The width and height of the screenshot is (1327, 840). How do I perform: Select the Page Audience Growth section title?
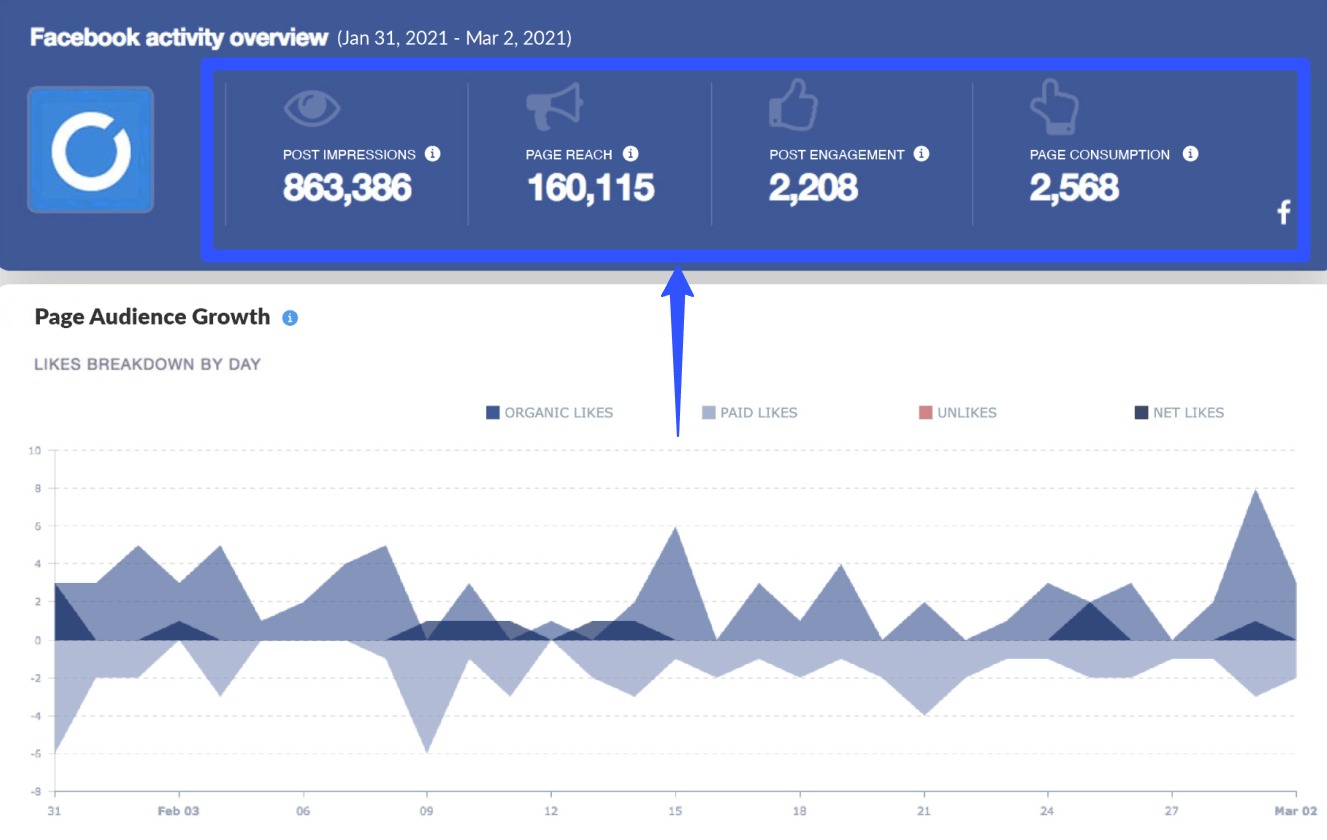click(151, 316)
